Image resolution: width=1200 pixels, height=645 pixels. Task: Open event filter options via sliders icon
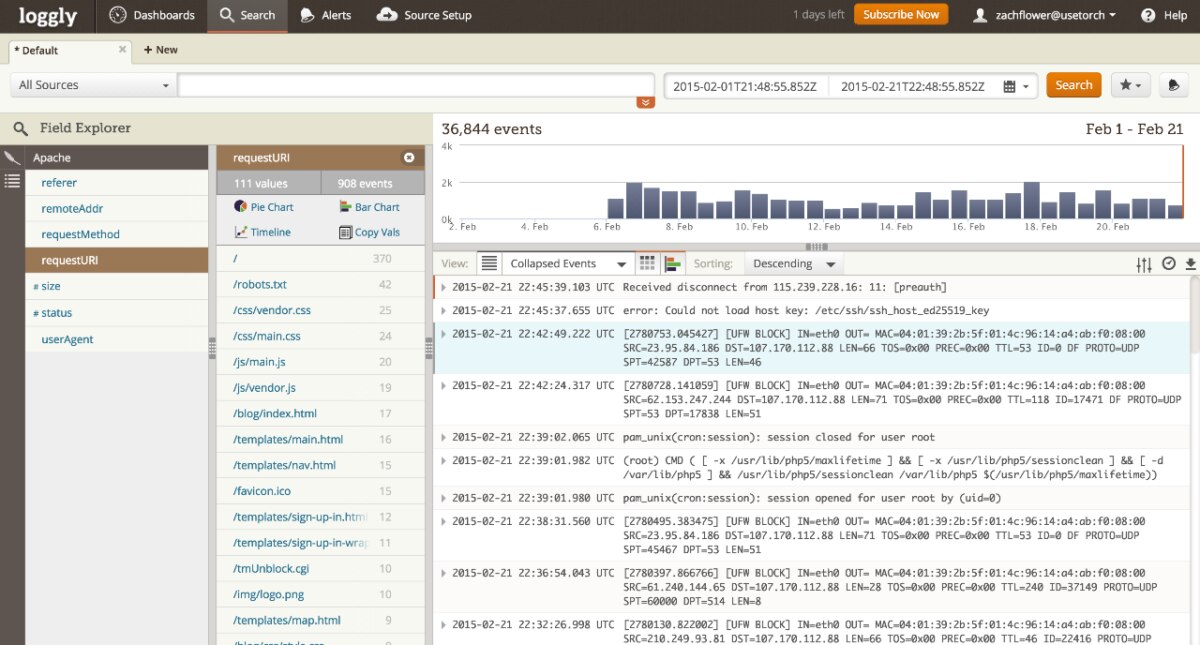coord(1143,263)
